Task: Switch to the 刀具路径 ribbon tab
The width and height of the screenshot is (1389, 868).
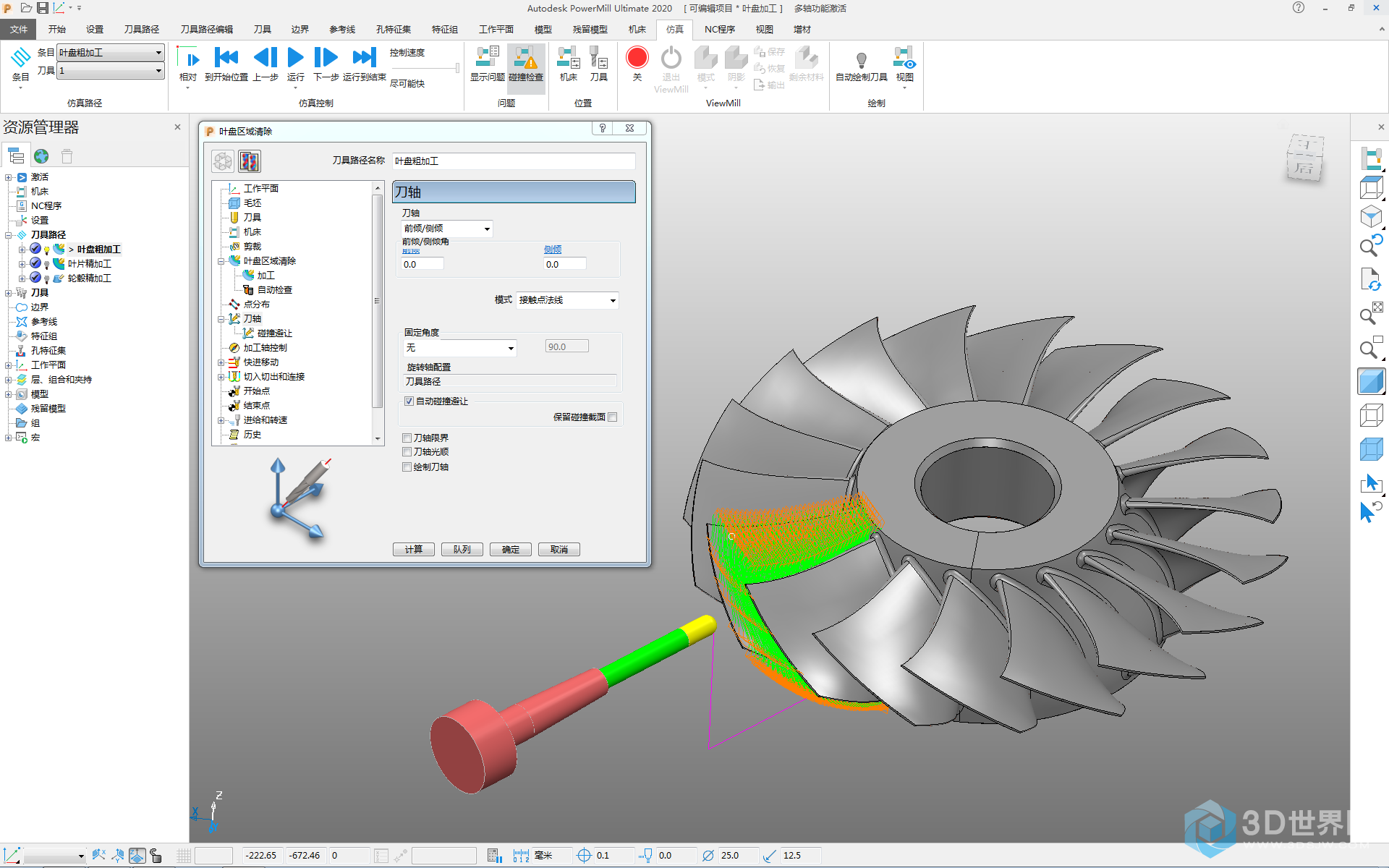Action: pyautogui.click(x=141, y=29)
